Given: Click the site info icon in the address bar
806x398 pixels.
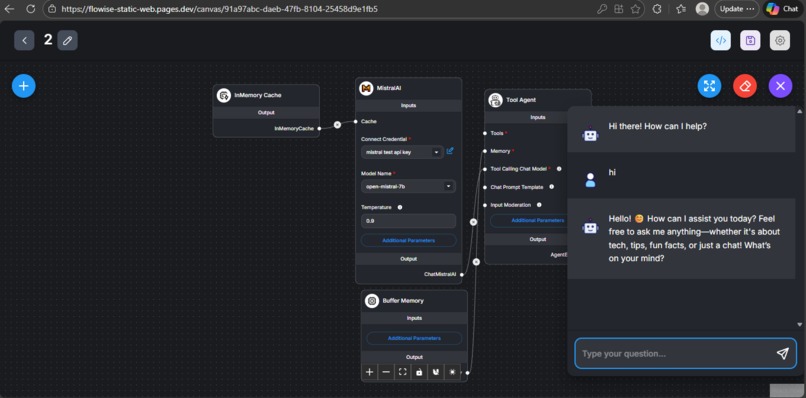Looking at the screenshot, I should (51, 9).
